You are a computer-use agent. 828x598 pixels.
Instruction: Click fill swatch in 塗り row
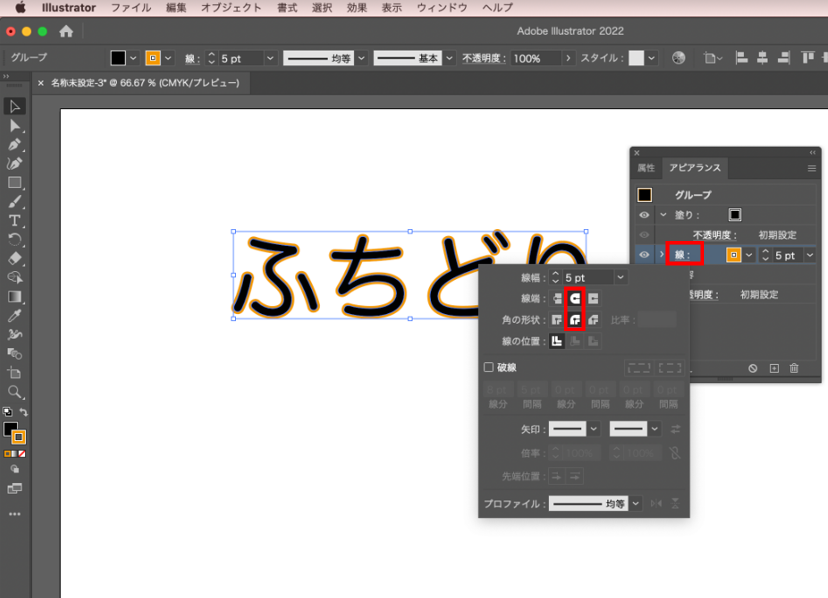tap(735, 214)
